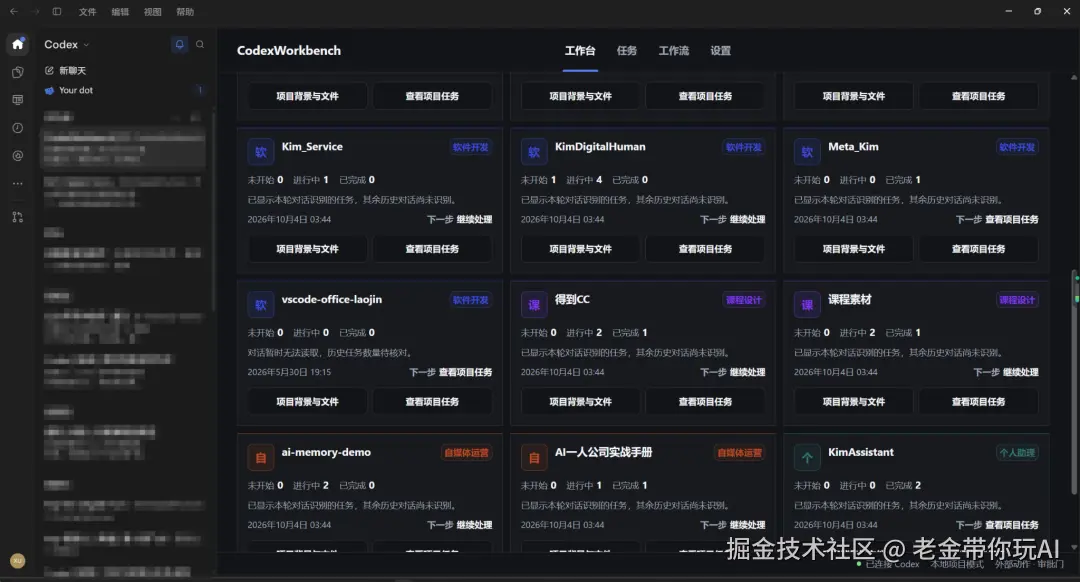
Task: Click the Kim_Service project icon
Action: point(261,152)
